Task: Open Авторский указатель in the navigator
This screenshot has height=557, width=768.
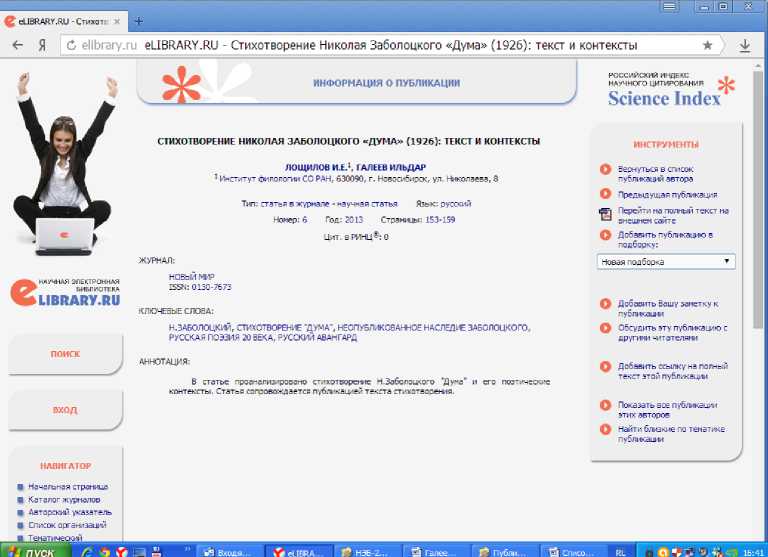Action: pyautogui.click(x=70, y=512)
